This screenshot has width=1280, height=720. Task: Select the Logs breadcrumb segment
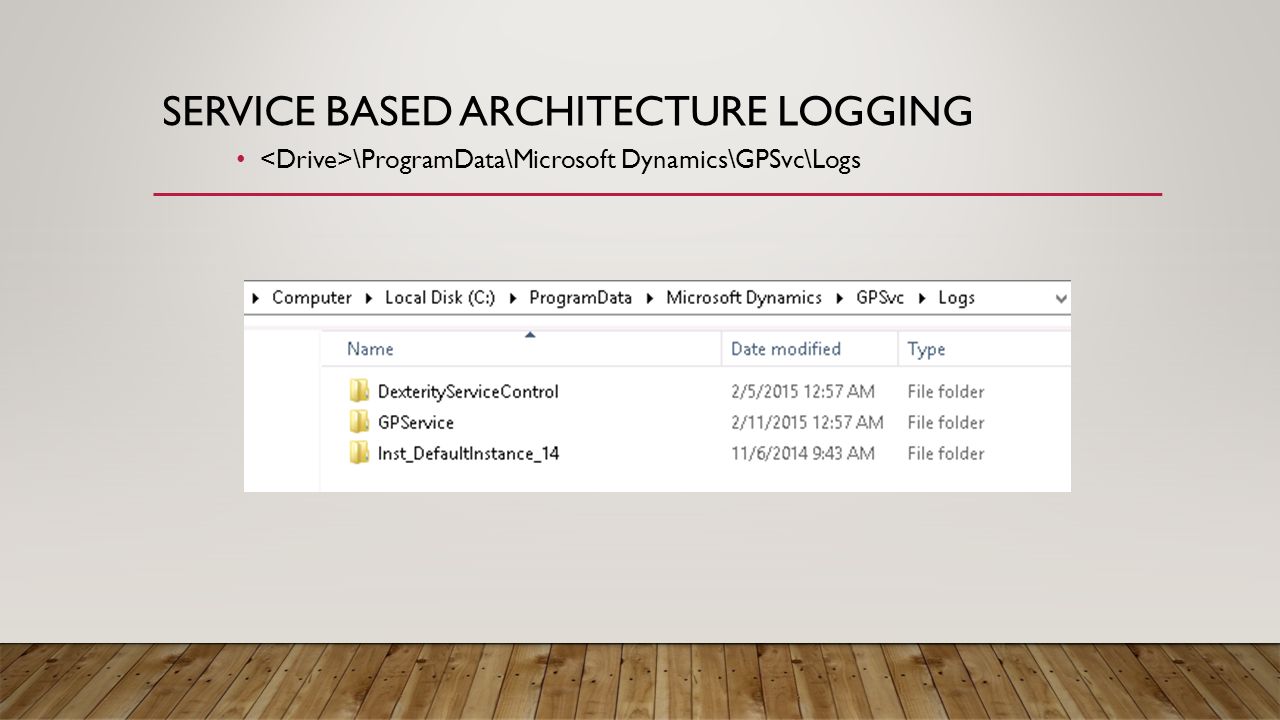pos(956,298)
